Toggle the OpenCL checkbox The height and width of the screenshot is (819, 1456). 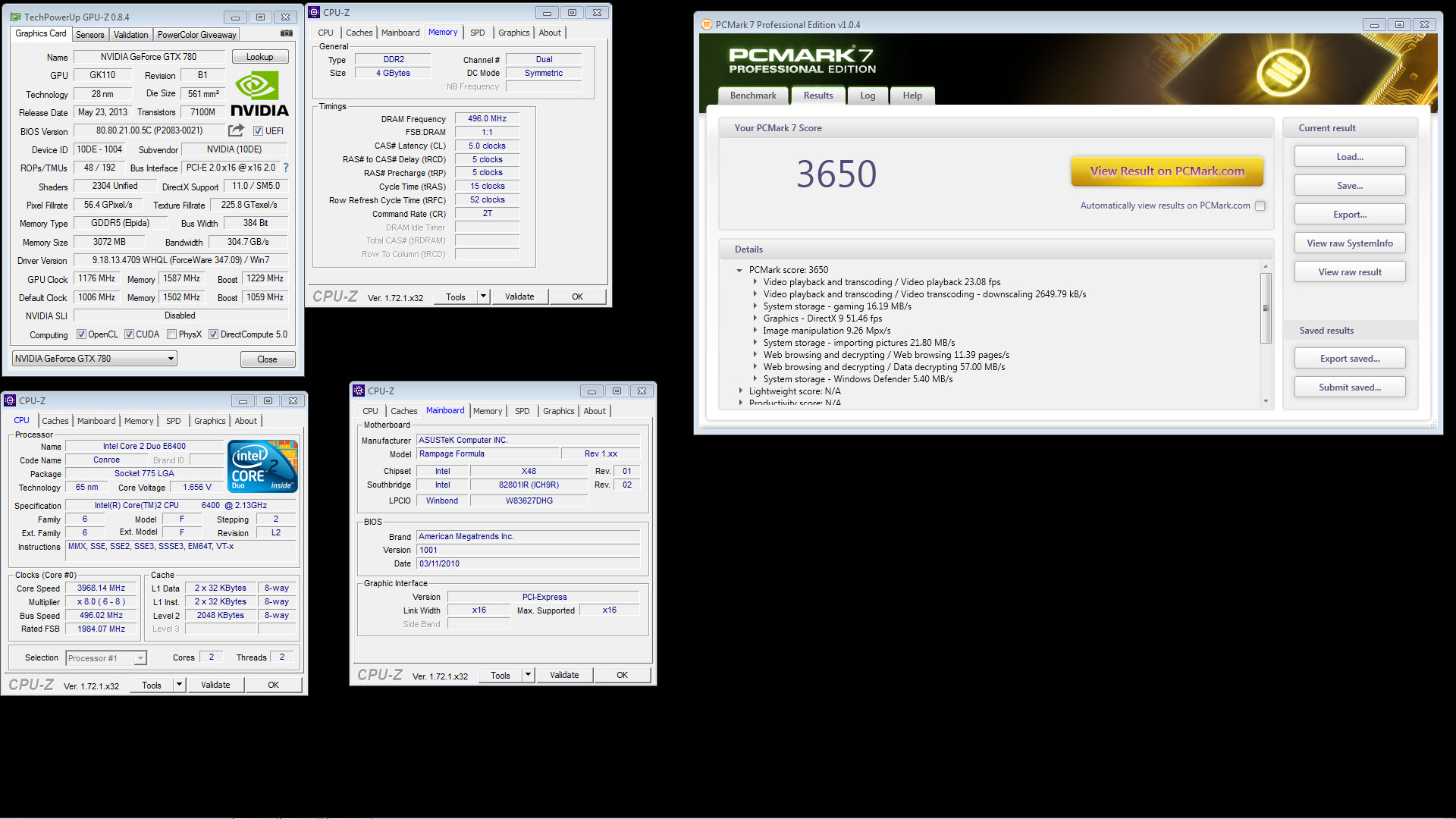point(81,334)
